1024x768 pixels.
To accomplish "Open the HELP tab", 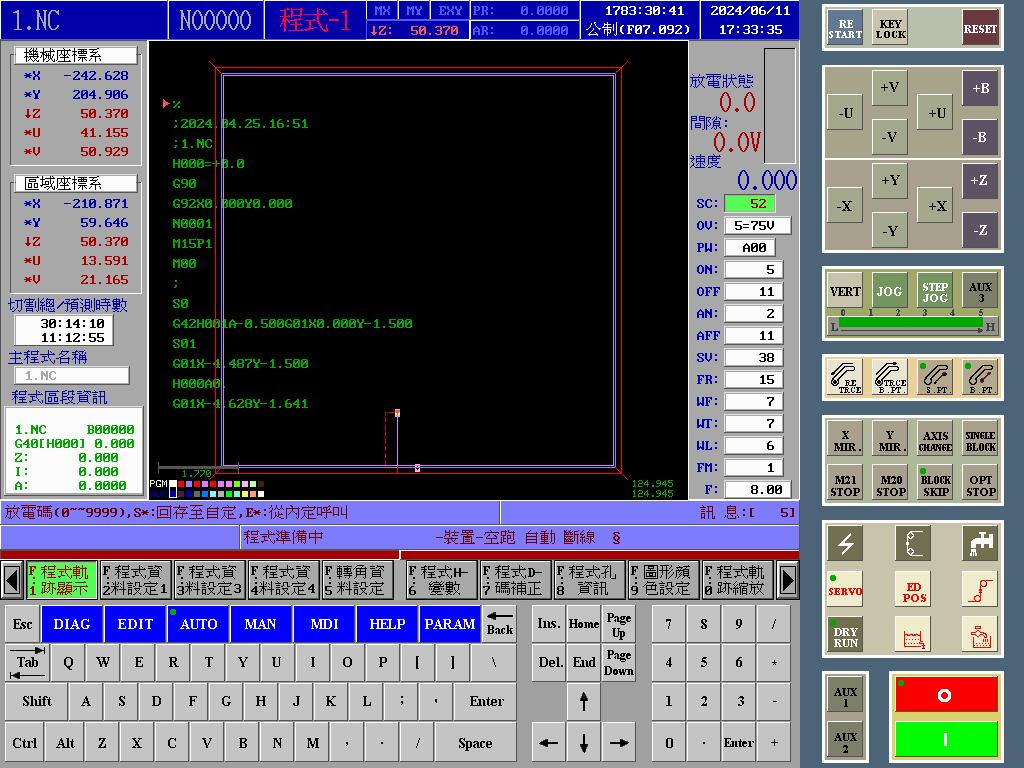I will (387, 624).
